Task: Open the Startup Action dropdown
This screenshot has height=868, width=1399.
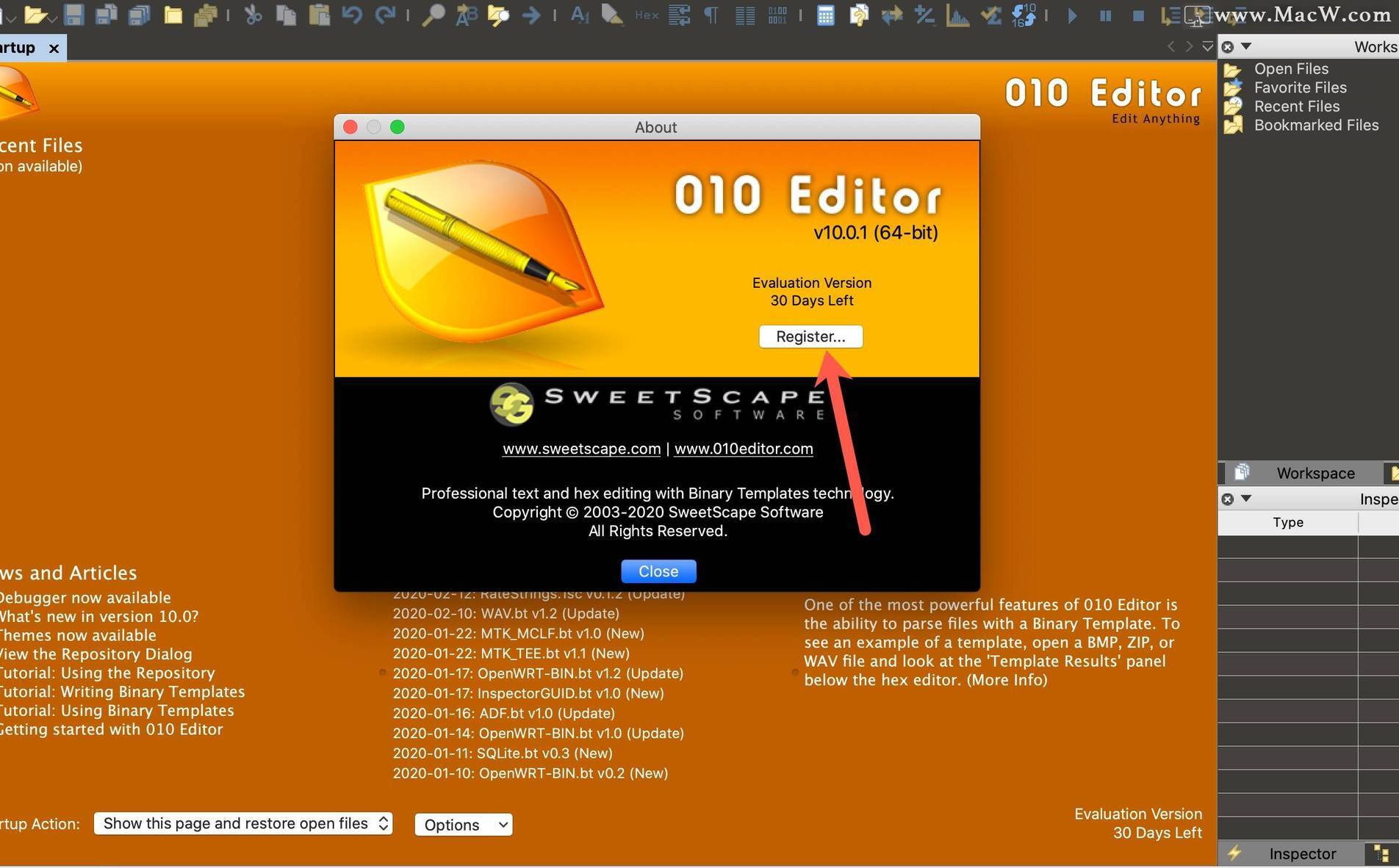Action: pos(243,823)
